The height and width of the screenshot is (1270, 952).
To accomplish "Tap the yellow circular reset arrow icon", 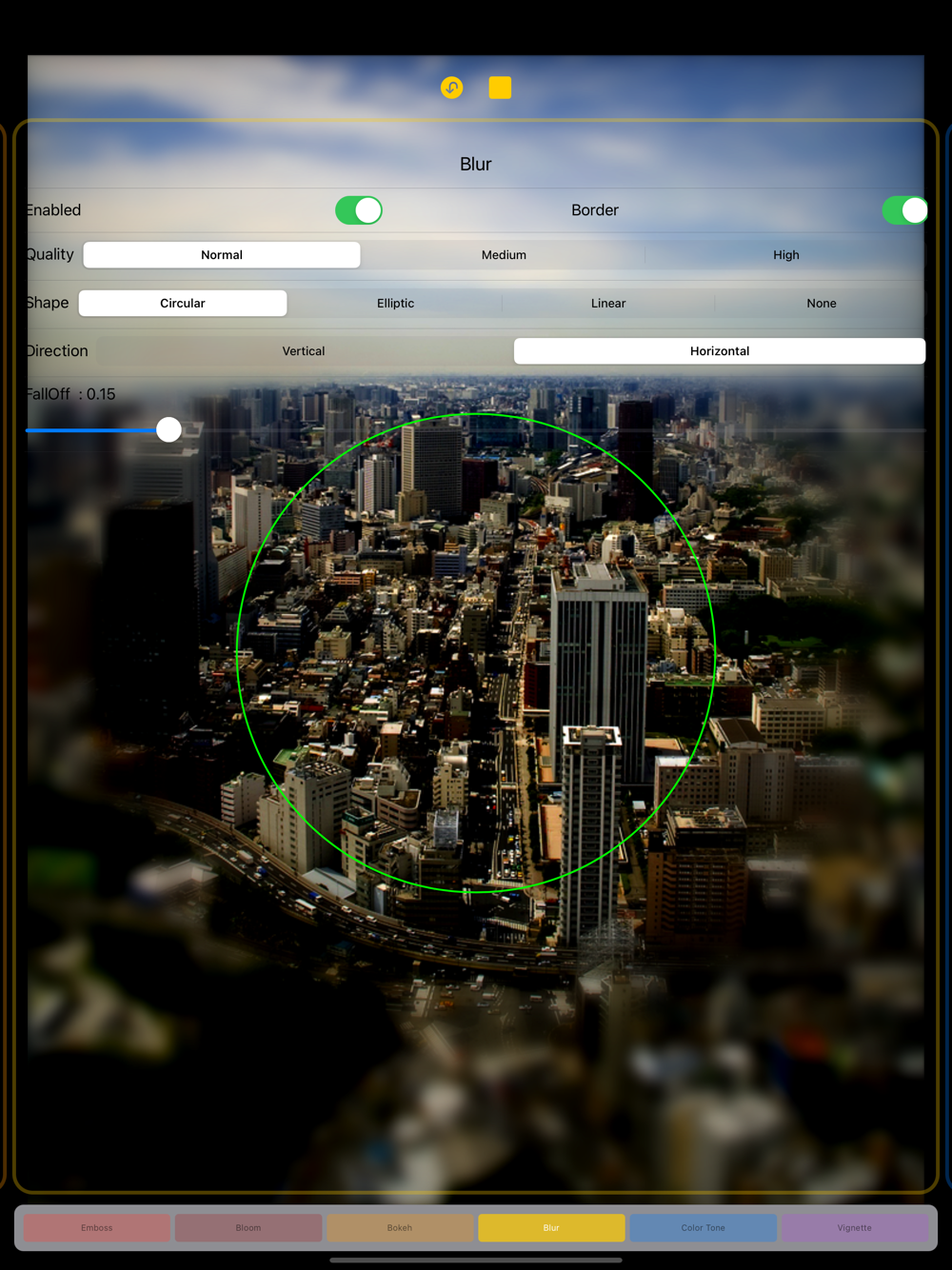I will click(452, 88).
